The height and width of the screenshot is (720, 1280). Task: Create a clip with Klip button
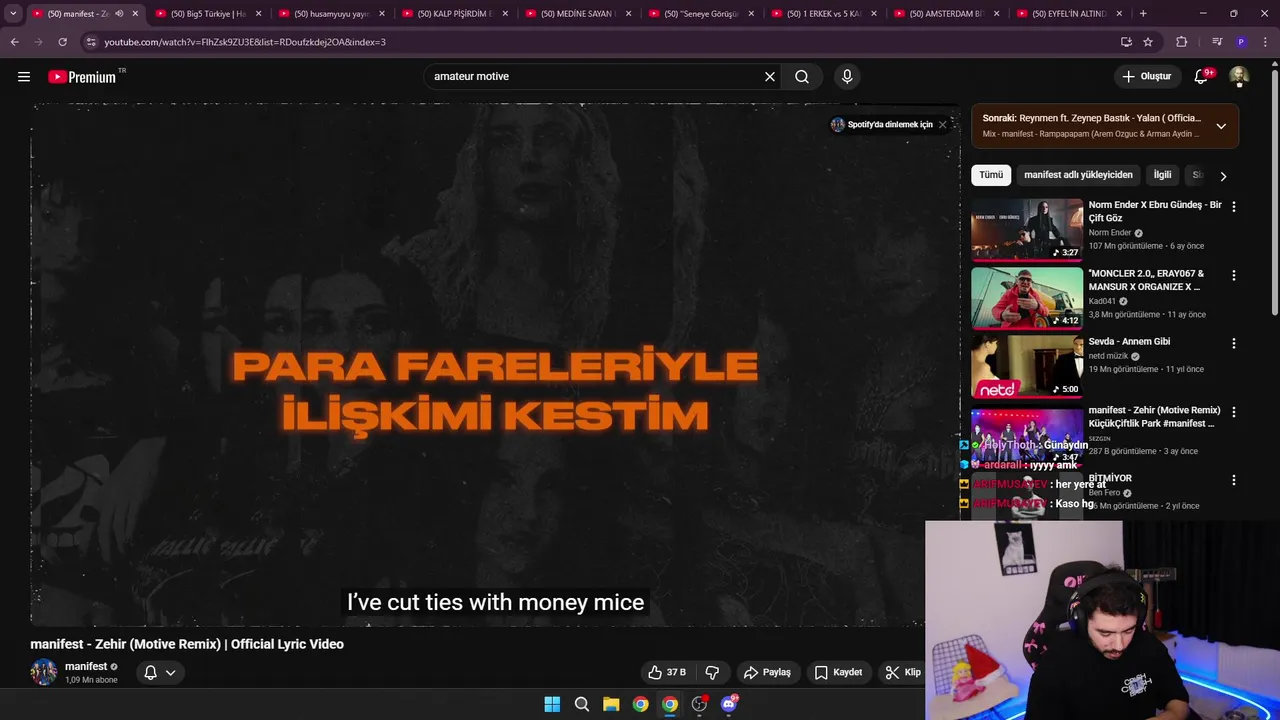(x=902, y=672)
